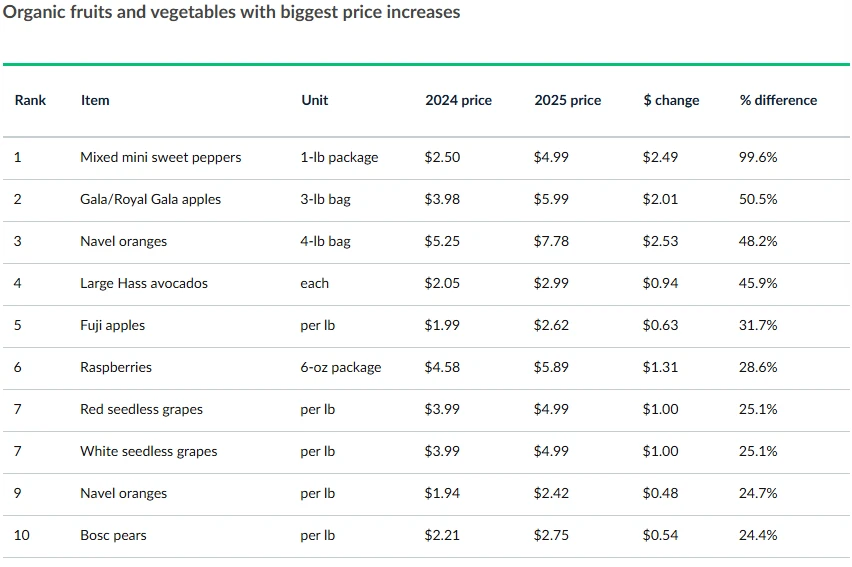852x567 pixels.
Task: Click the % difference column header
Action: pos(778,100)
